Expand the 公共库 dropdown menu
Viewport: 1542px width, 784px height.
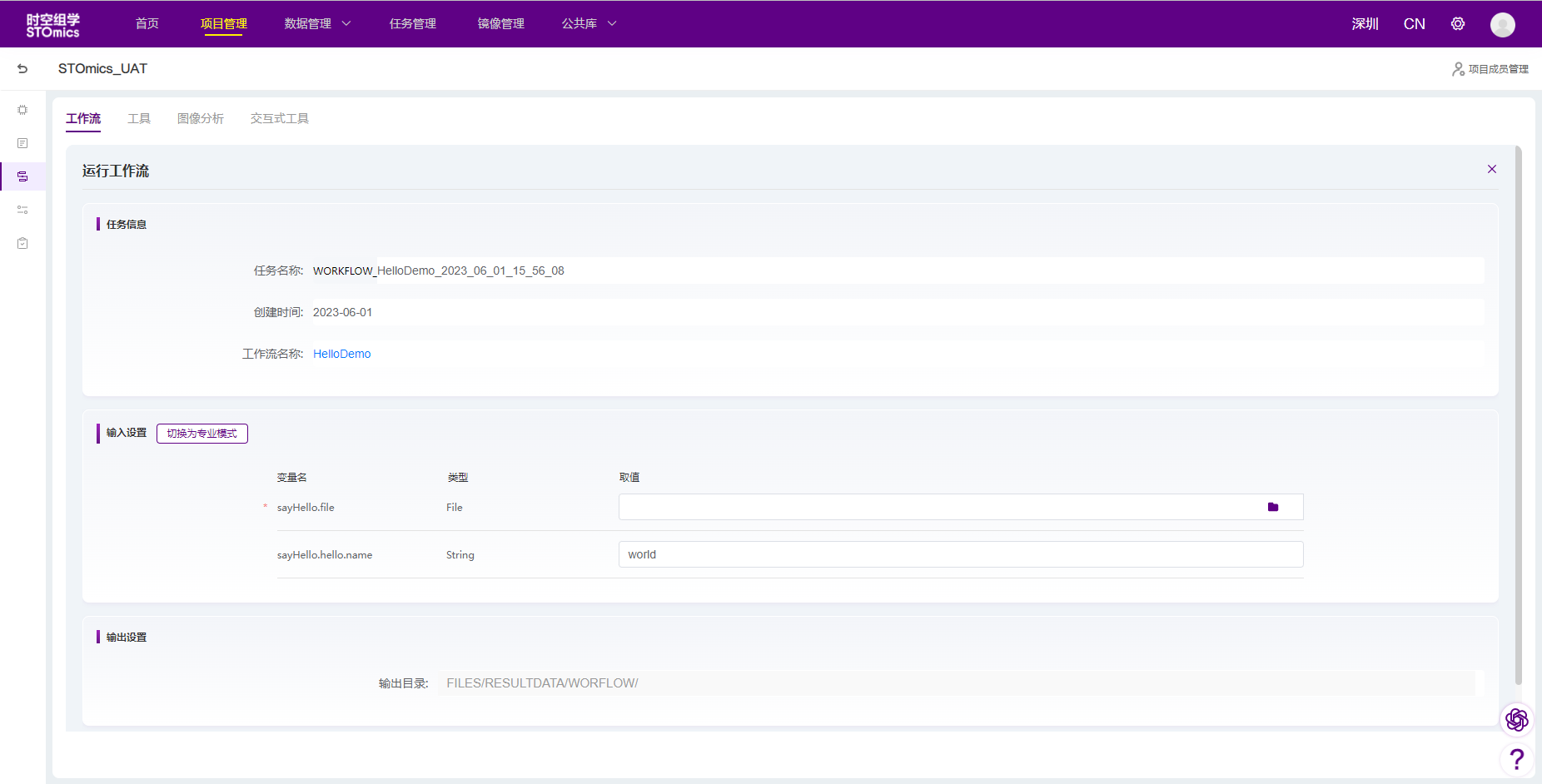(589, 24)
